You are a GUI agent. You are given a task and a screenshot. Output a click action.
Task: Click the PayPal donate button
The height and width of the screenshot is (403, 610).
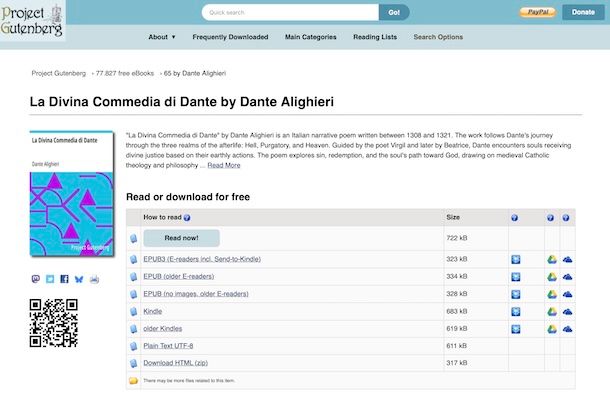538,12
